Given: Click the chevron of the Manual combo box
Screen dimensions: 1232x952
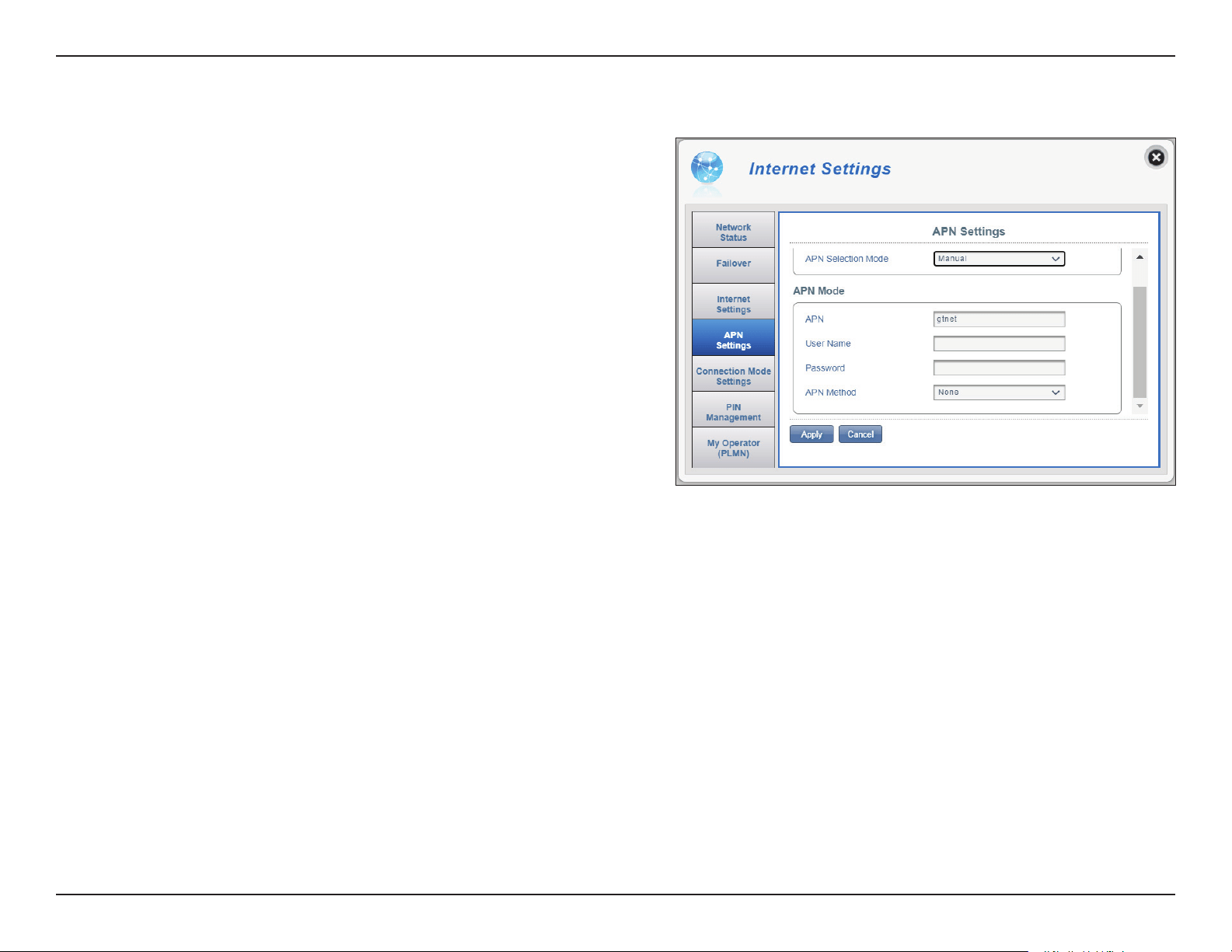Looking at the screenshot, I should pos(1056,259).
